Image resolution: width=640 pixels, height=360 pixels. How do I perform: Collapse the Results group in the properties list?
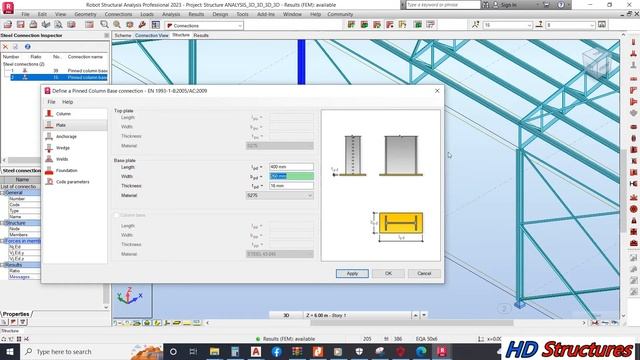[2, 265]
